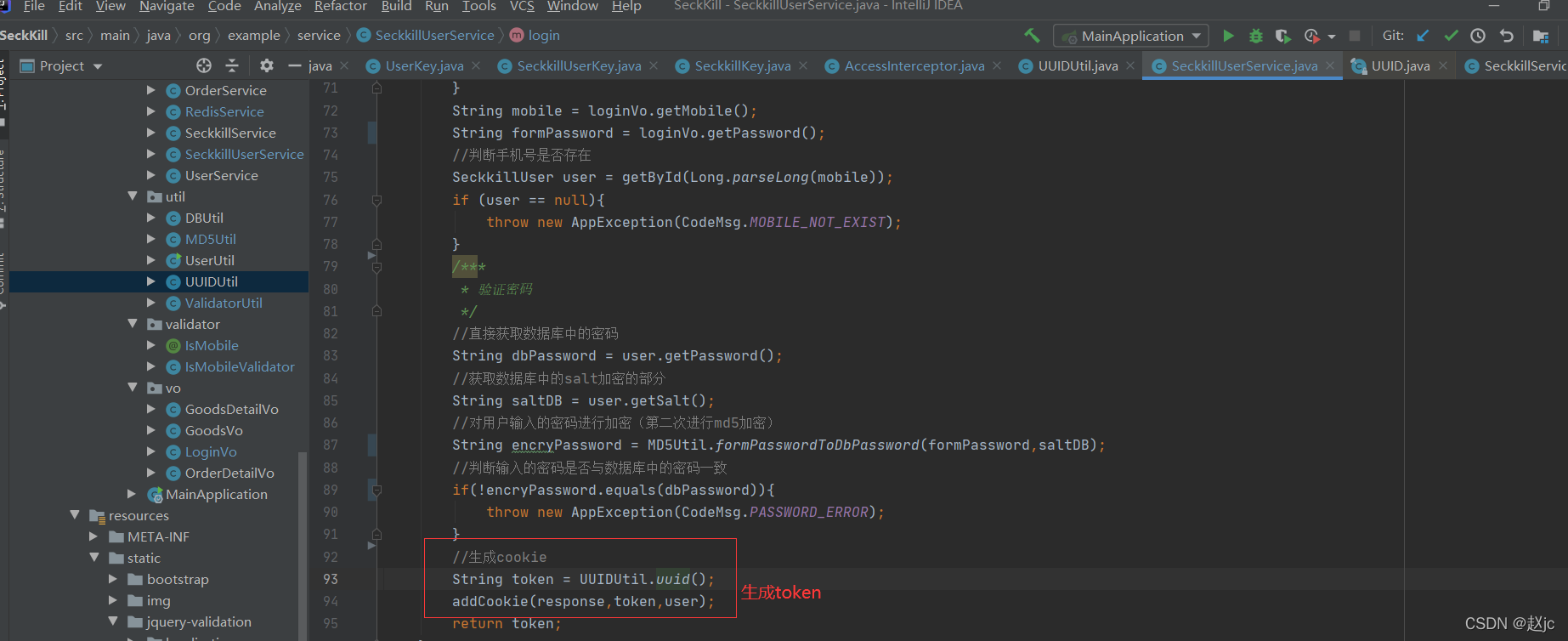Expand the META-INF folder
1568x641 pixels.
click(93, 536)
